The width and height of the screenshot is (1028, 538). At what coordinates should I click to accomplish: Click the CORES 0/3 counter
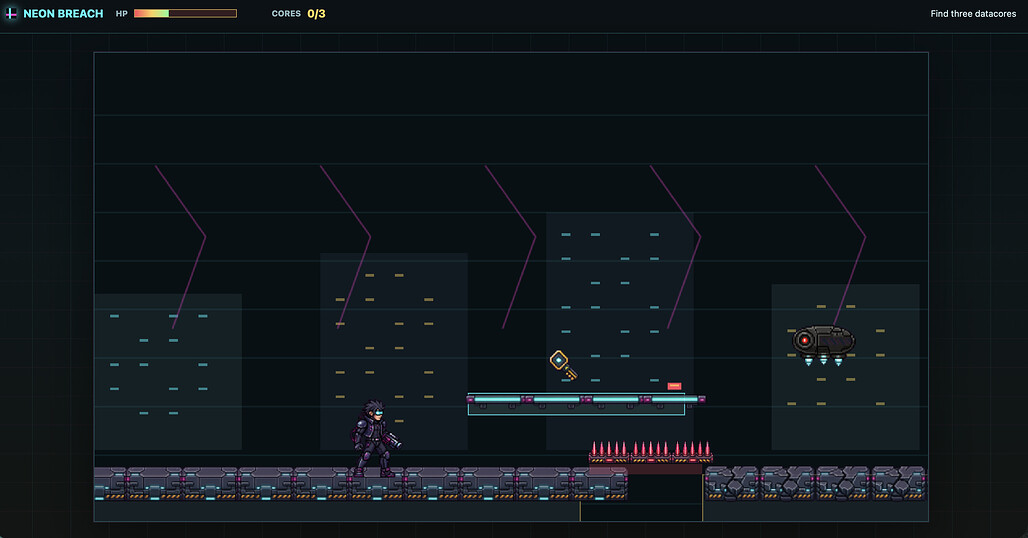pos(298,13)
